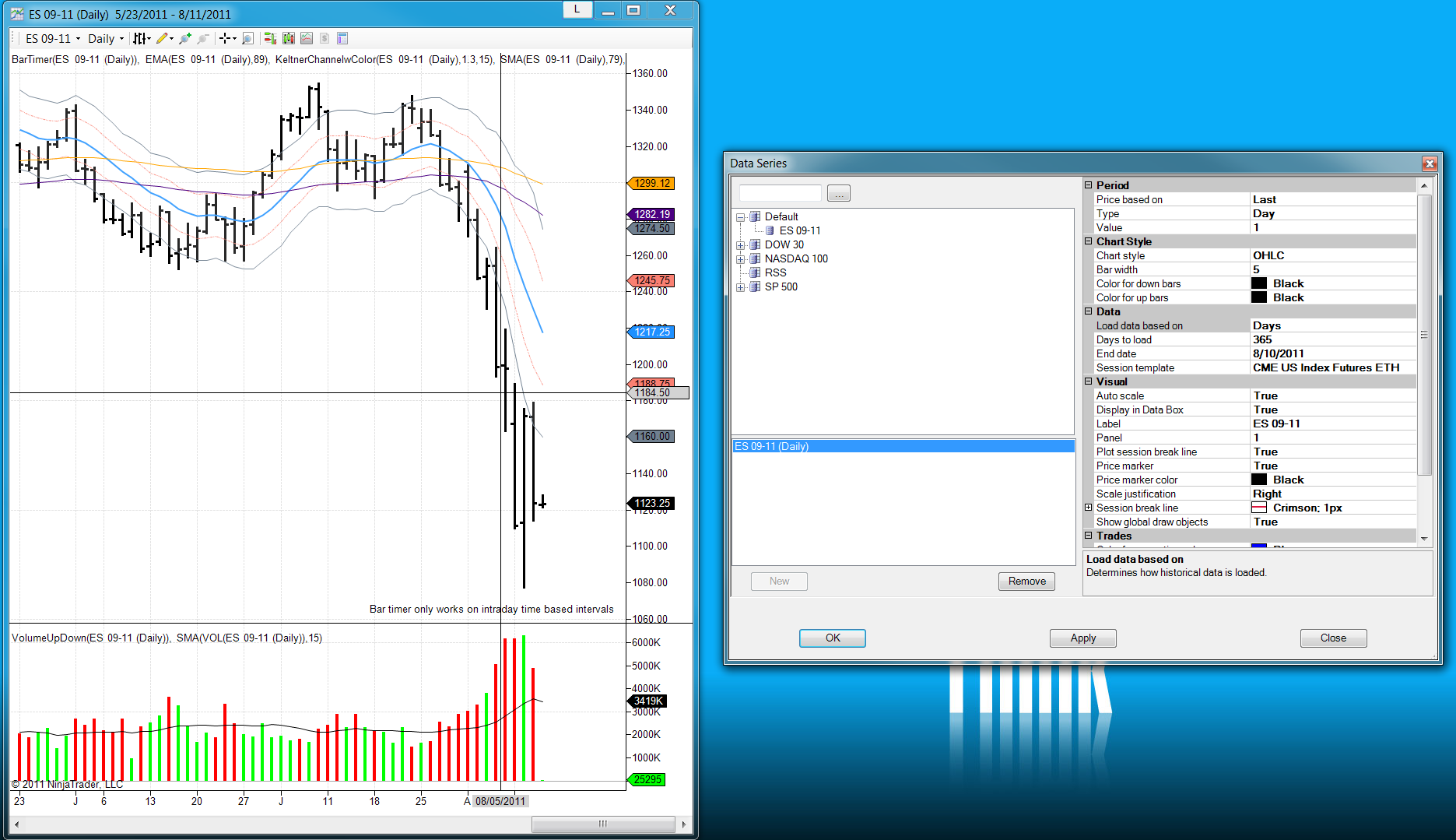Viewport: 1456px width, 840px height.
Task: Click the Apply button
Action: pyautogui.click(x=1083, y=638)
